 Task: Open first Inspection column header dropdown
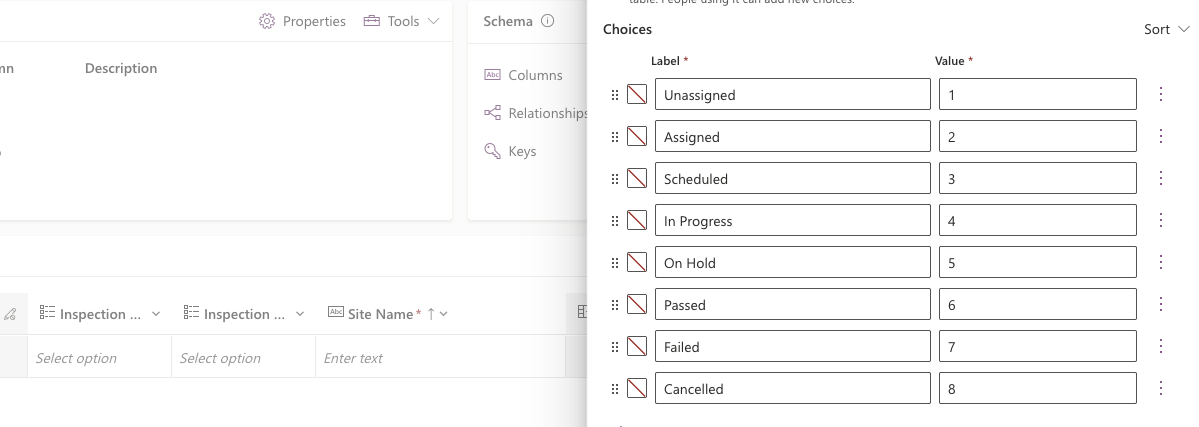click(x=156, y=314)
